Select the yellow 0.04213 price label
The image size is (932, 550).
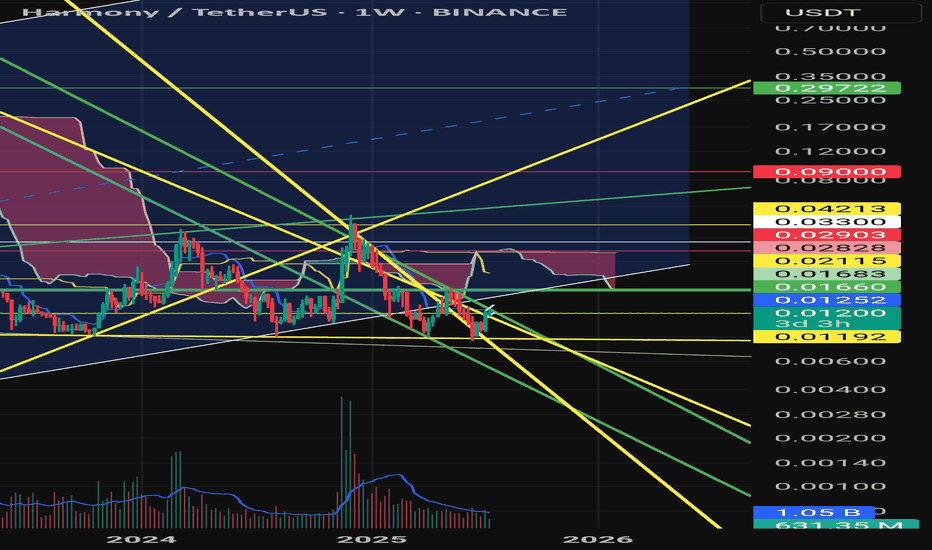click(826, 209)
